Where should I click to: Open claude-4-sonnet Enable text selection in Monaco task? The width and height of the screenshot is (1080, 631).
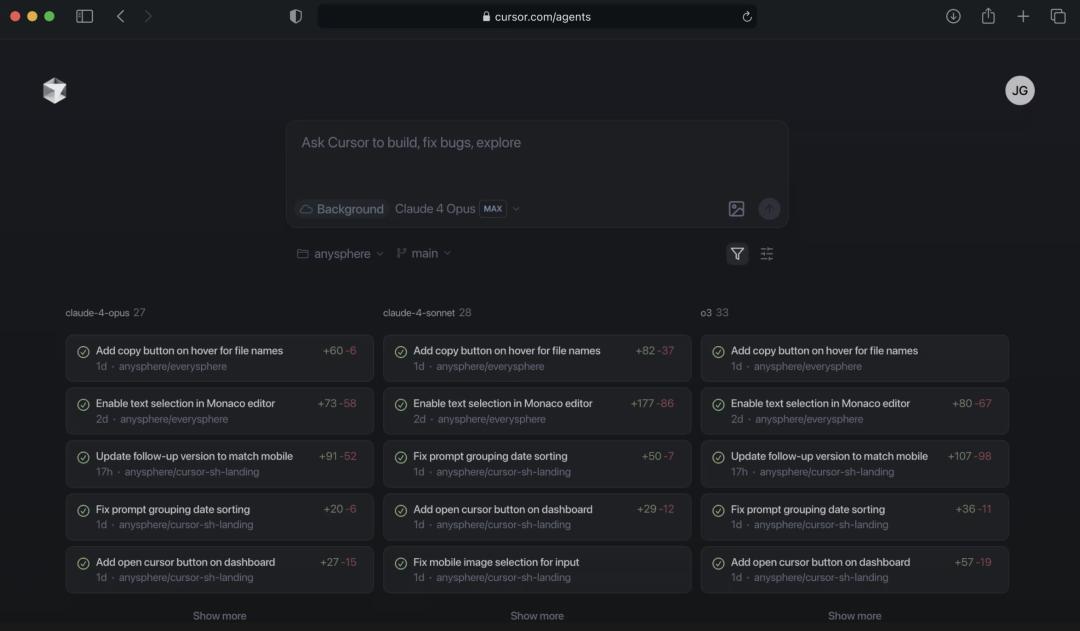[x=537, y=411]
